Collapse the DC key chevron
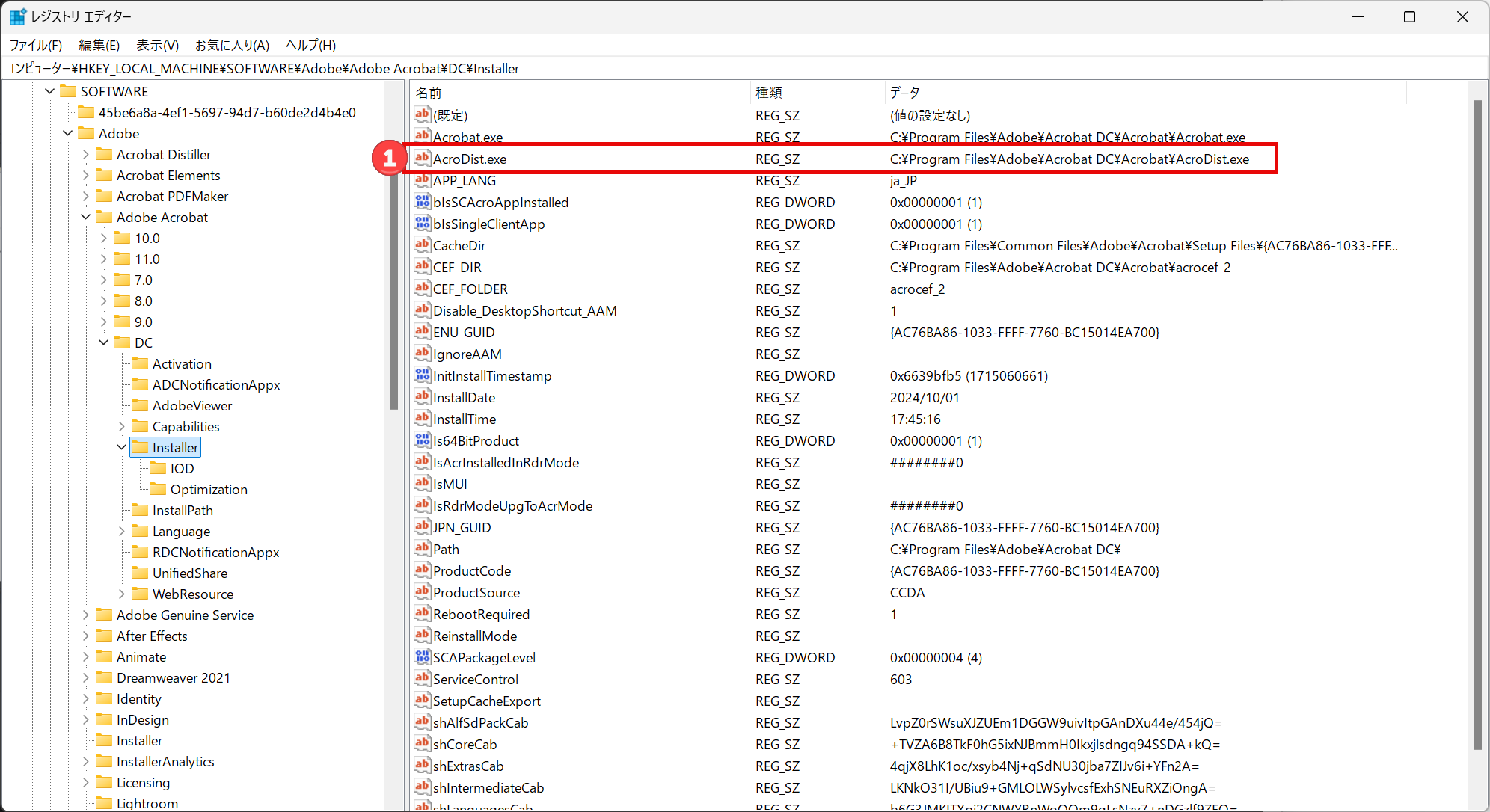Viewport: 1490px width, 812px height. click(103, 342)
